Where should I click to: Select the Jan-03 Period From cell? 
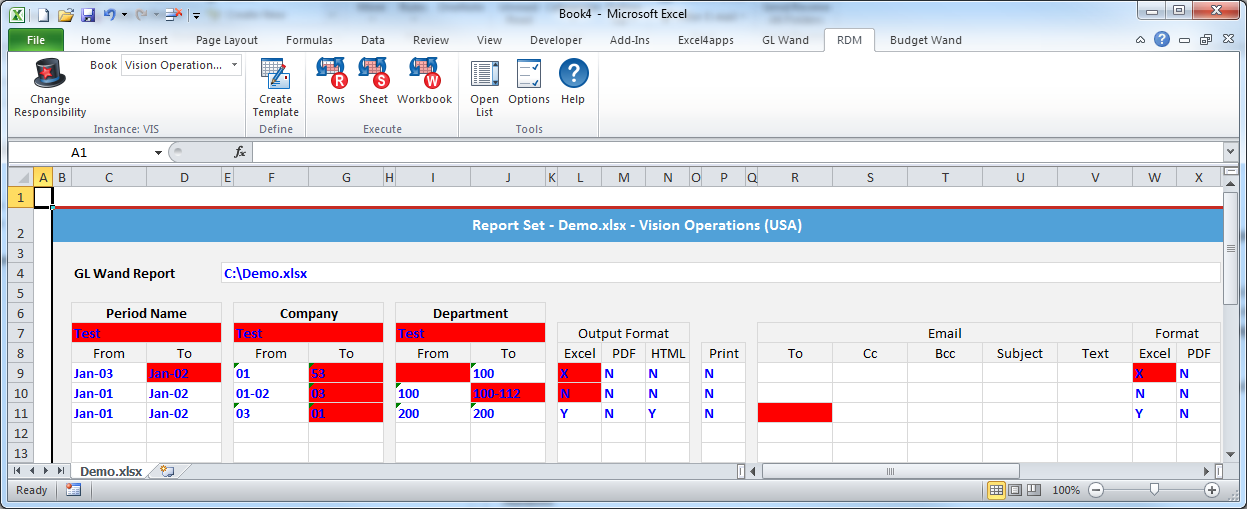click(x=109, y=373)
